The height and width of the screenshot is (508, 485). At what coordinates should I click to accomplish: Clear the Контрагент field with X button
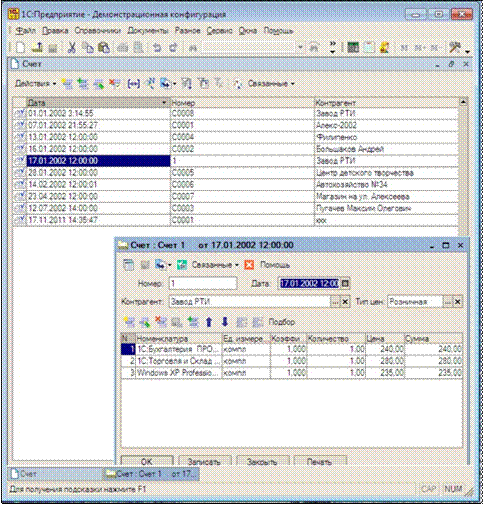345,302
